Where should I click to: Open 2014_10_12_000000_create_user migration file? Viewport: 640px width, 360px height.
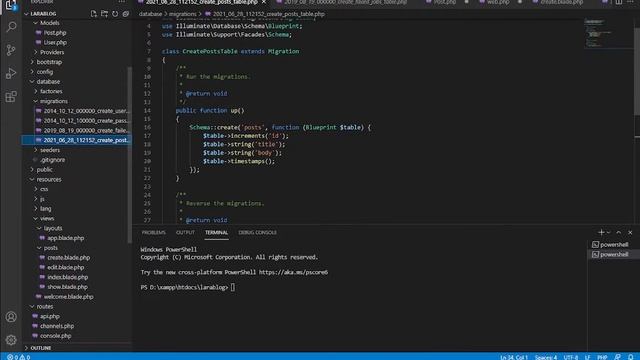point(86,111)
